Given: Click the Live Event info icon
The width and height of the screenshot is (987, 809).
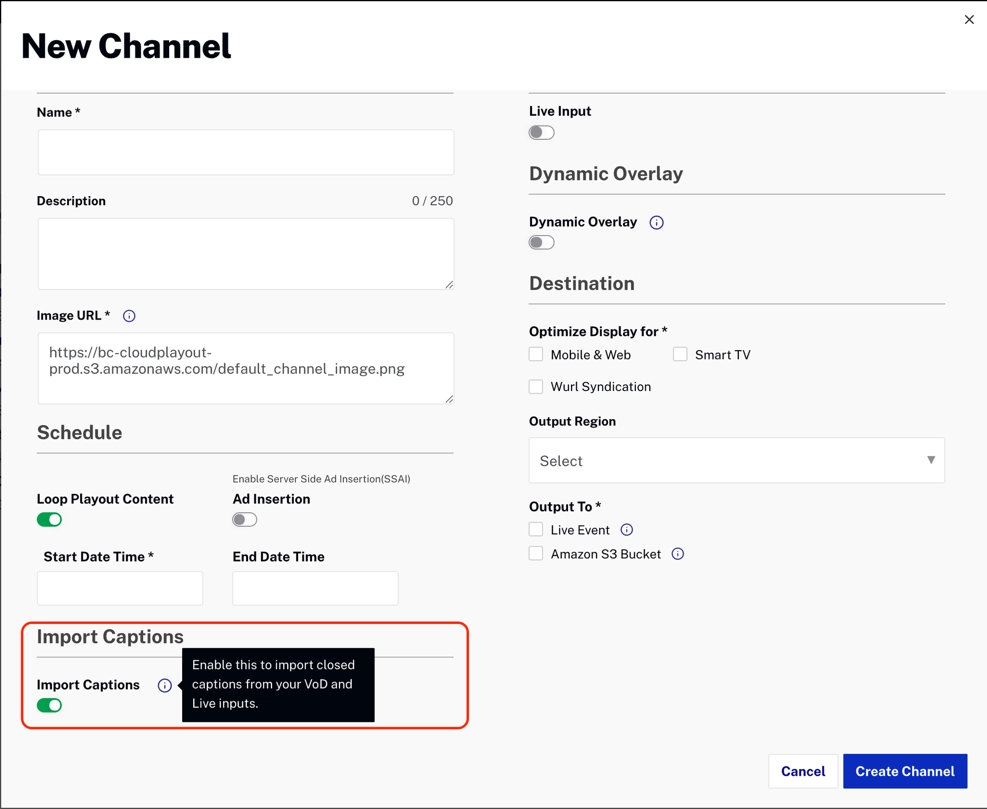Looking at the screenshot, I should (627, 530).
